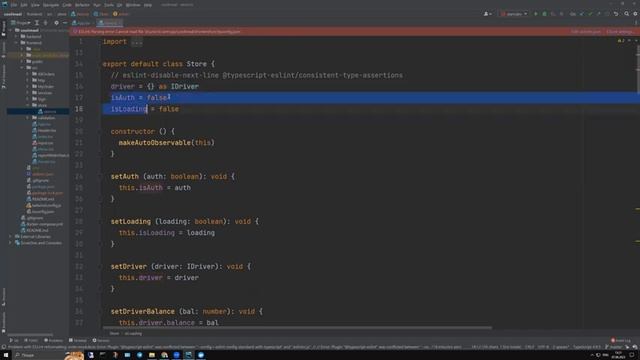Click the editor horizontal scrollbar
The image size is (640, 360).
297,328
